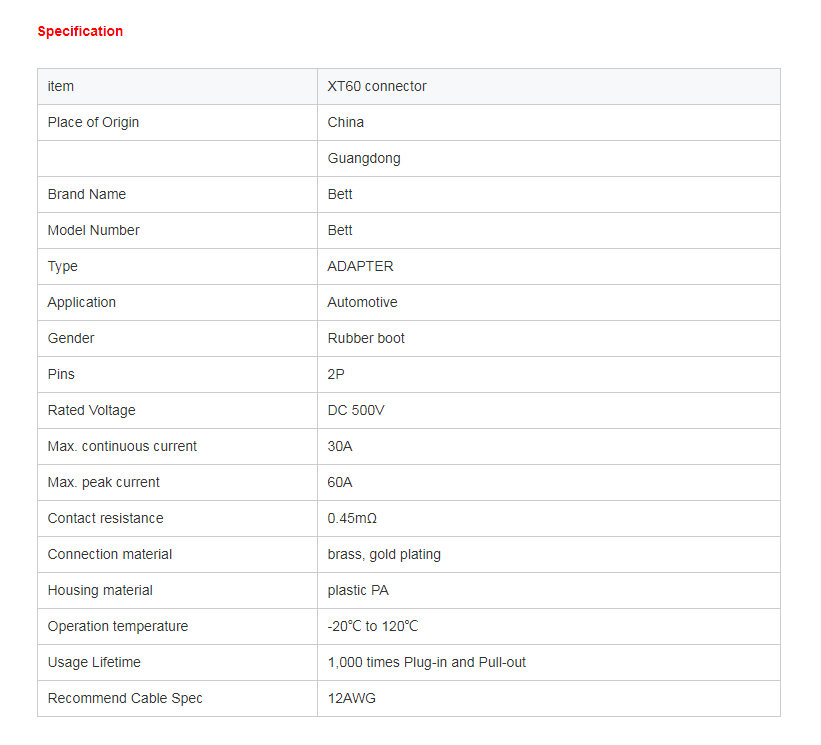The width and height of the screenshot is (821, 745).
Task: Select the XT60 connector cell
Action: pyautogui.click(x=549, y=86)
